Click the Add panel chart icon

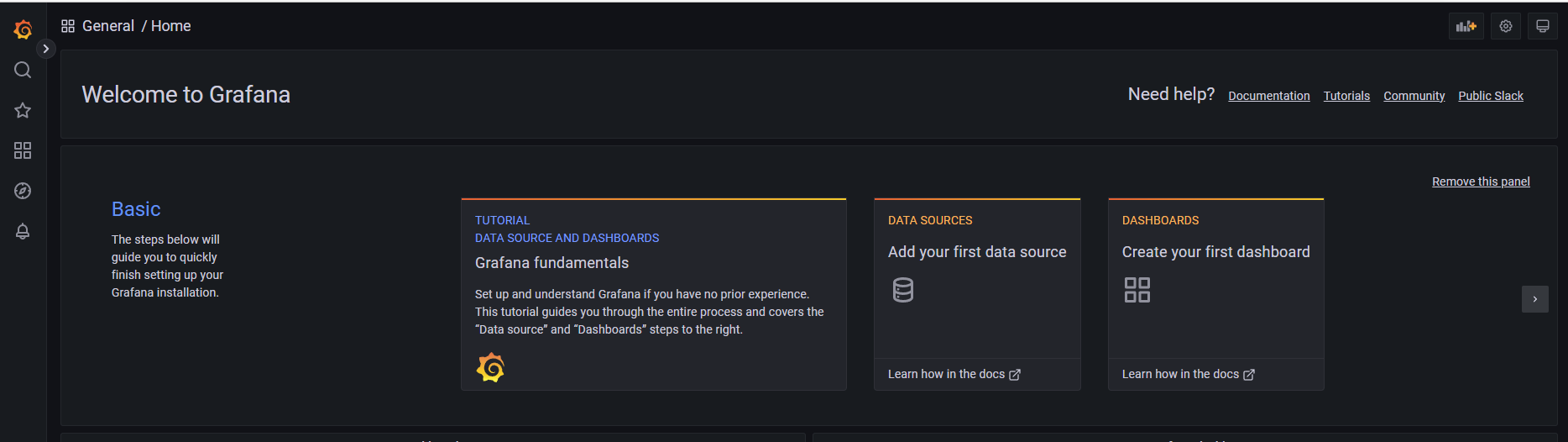click(x=1466, y=26)
